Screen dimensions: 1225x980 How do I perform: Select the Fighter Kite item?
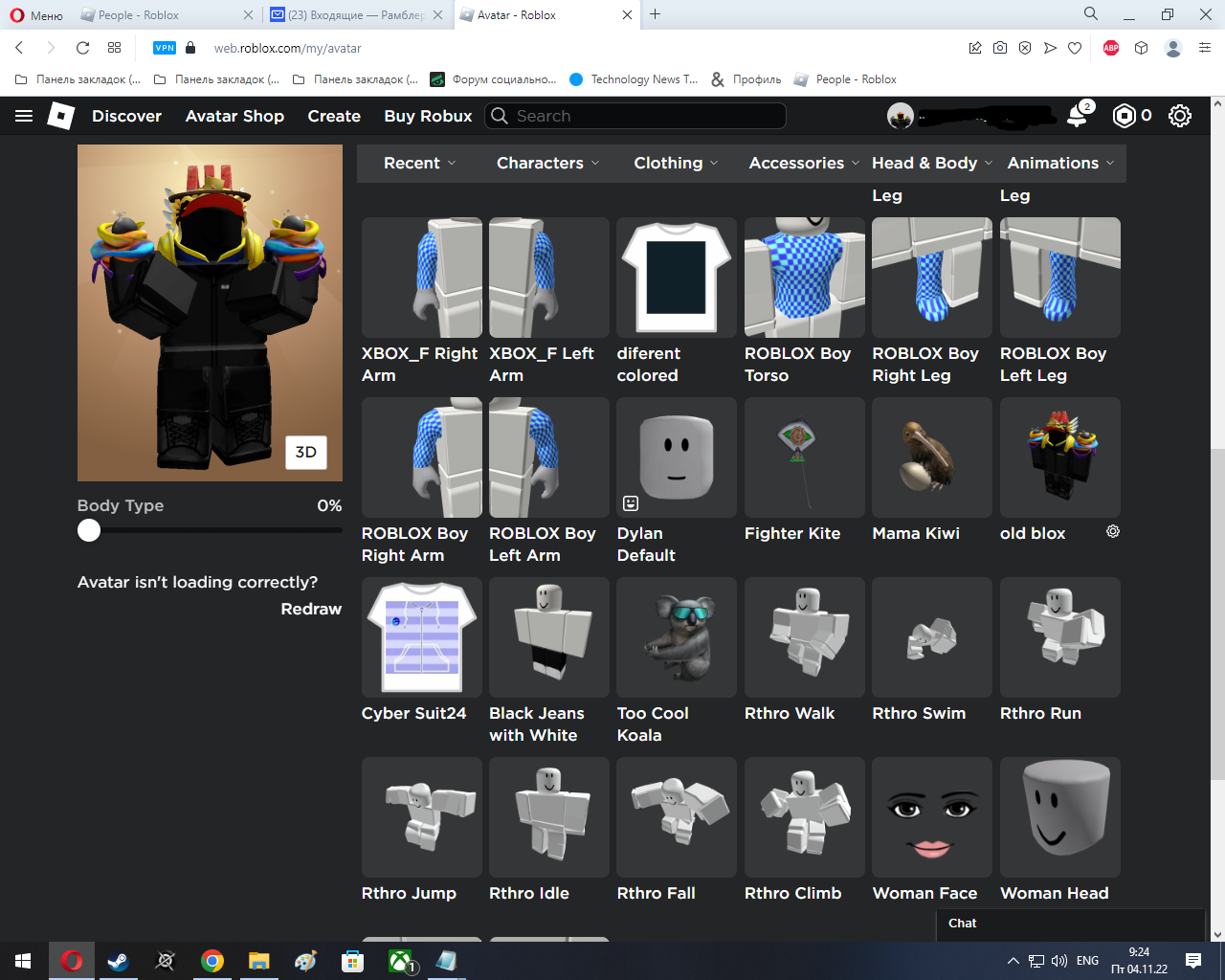click(x=804, y=470)
